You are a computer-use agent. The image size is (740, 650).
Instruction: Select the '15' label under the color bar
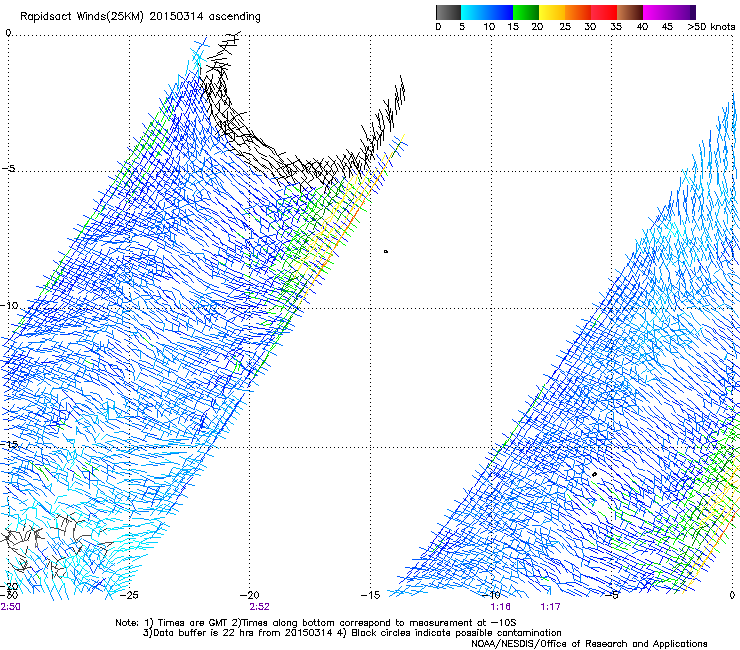click(x=513, y=27)
